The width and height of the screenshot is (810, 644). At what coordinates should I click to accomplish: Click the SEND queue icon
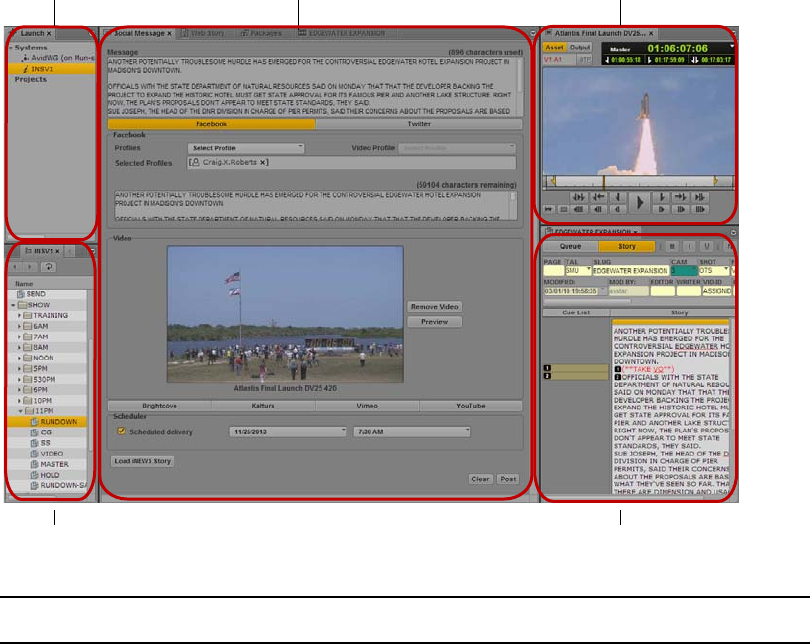point(21,294)
